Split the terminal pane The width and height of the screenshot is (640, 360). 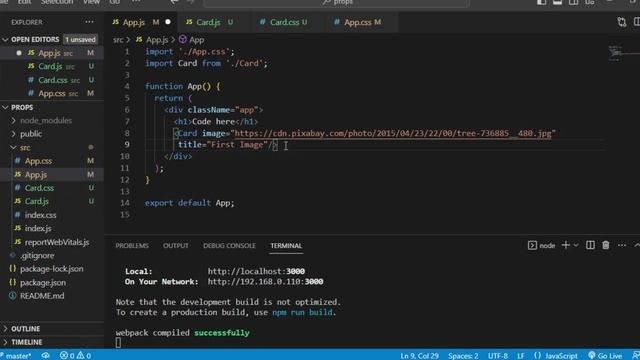pyautogui.click(x=590, y=245)
